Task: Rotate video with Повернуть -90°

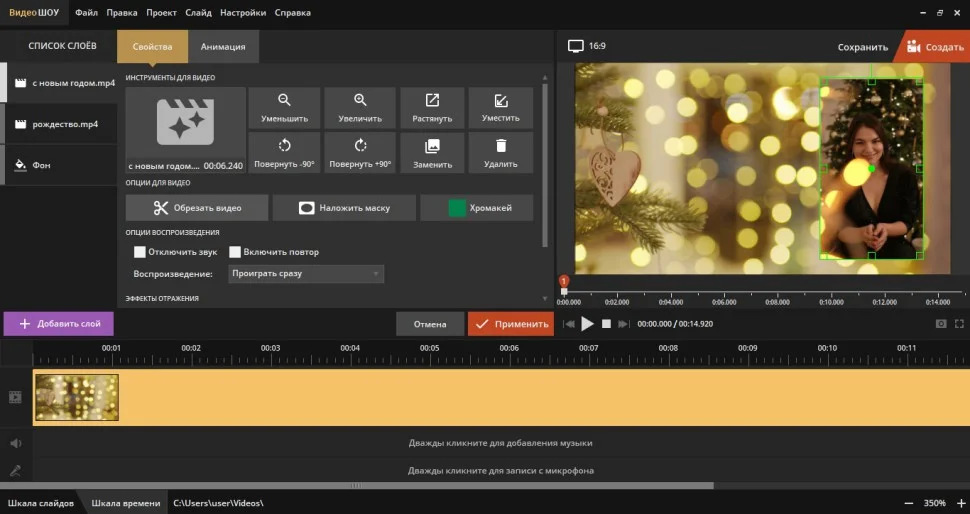Action: pyautogui.click(x=284, y=152)
